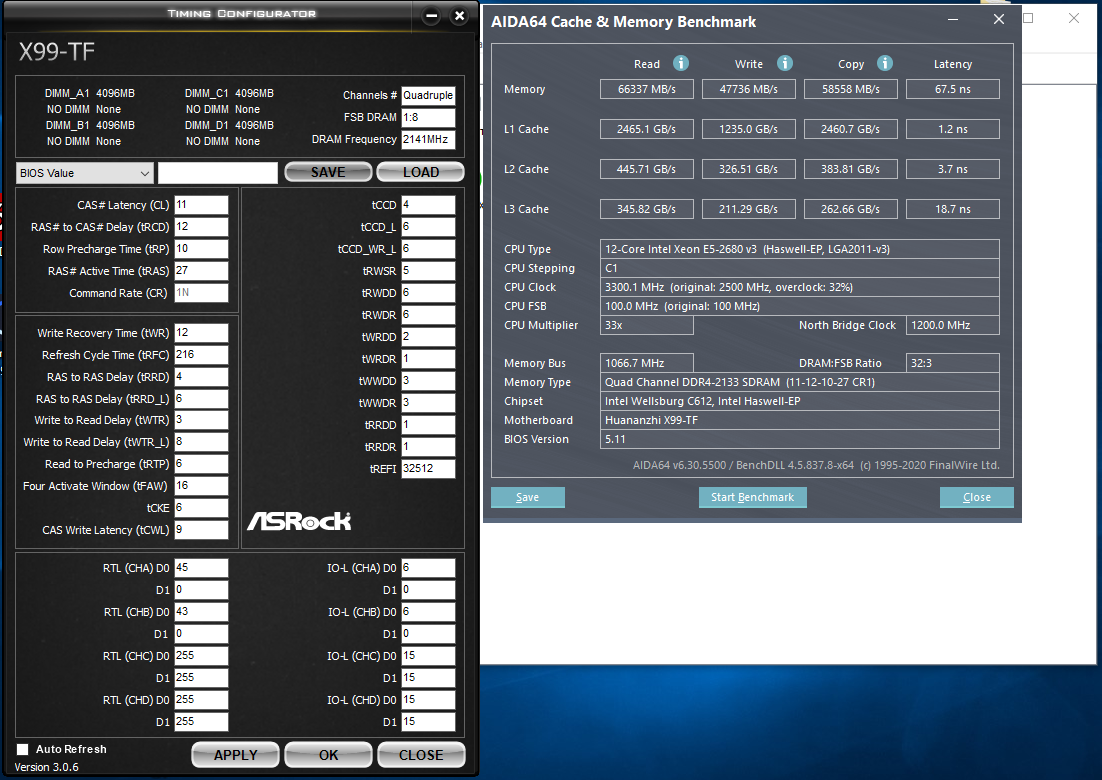The image size is (1102, 780).
Task: Click the CLOSE button in Timing Configurator
Action: (x=421, y=755)
